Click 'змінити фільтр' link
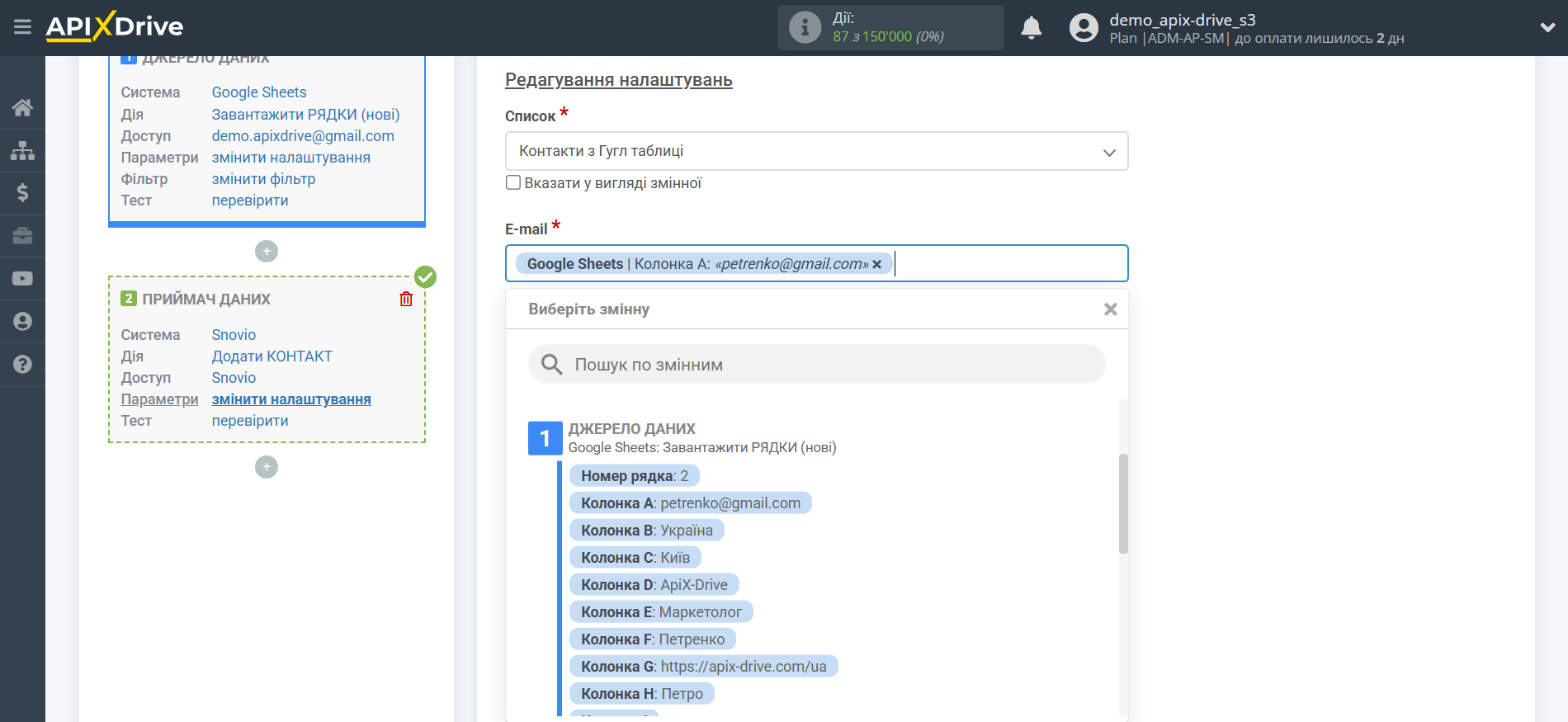Image resolution: width=1568 pixels, height=722 pixels. point(263,179)
